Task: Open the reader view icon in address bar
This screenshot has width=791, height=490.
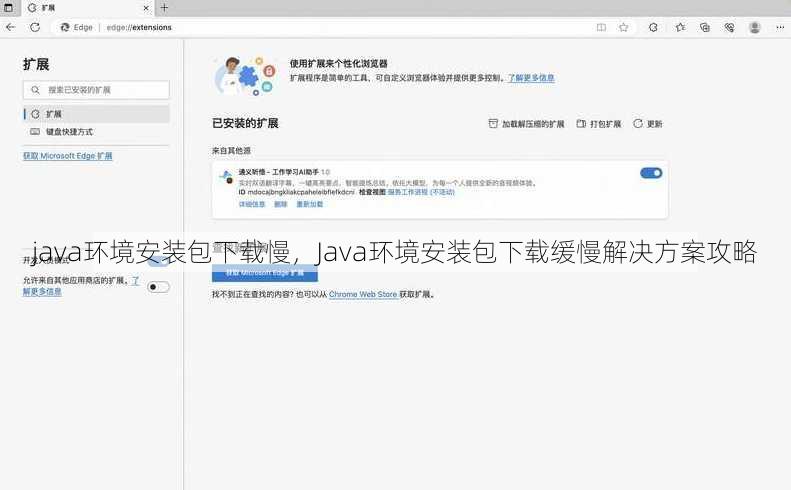Action: tap(601, 27)
